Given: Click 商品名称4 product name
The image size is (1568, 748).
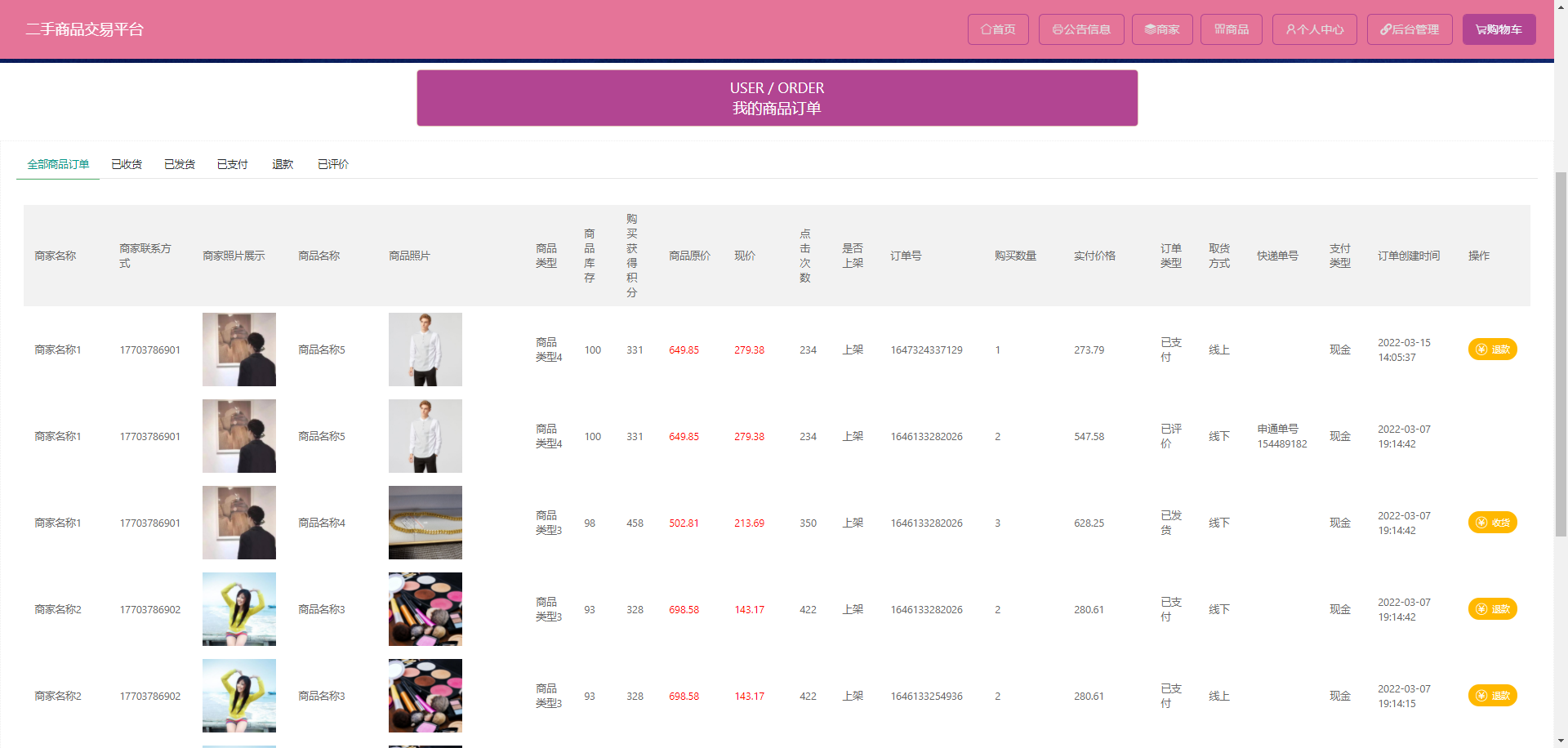Looking at the screenshot, I should pyautogui.click(x=322, y=523).
